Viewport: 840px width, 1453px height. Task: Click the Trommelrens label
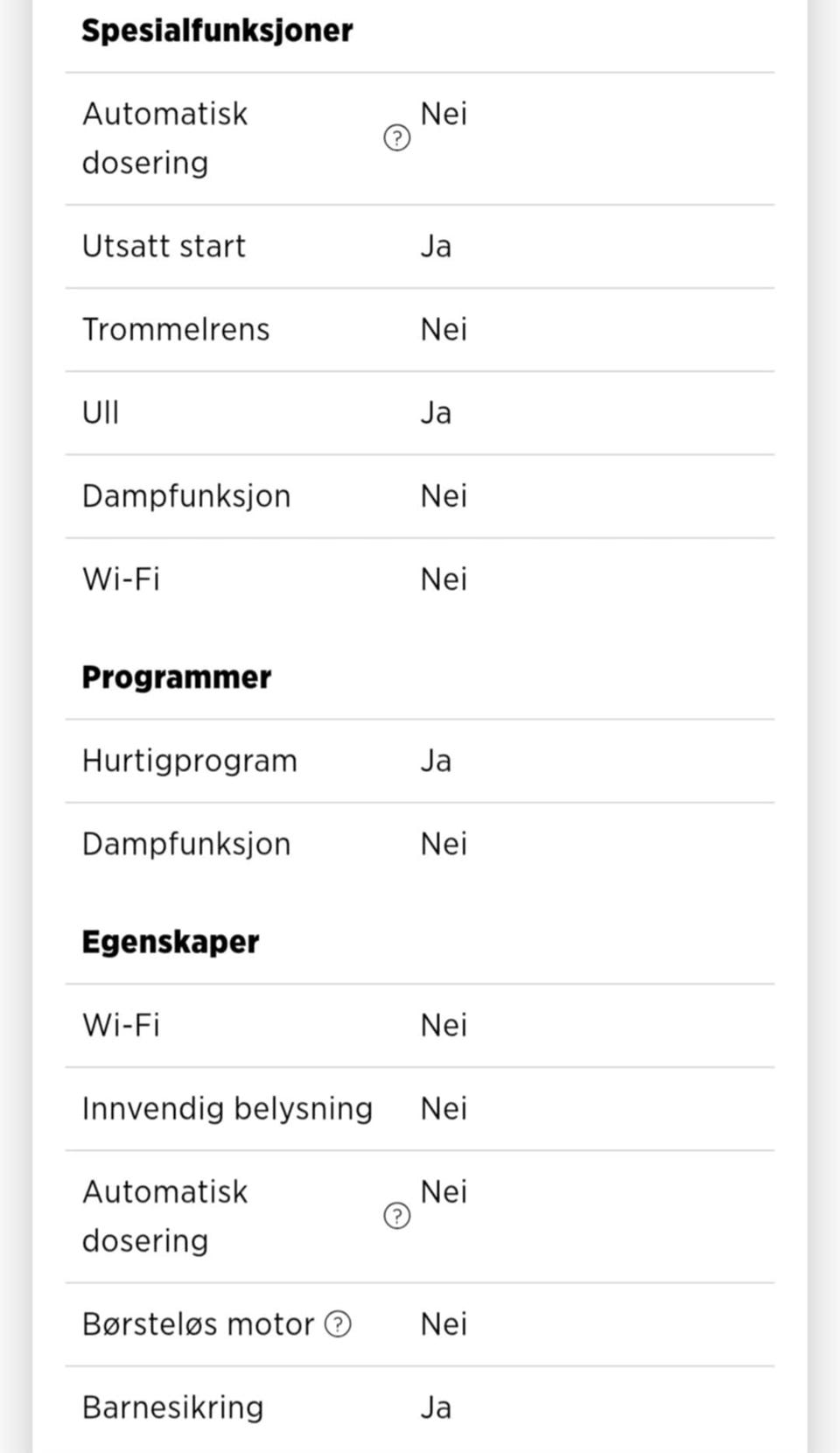176,330
